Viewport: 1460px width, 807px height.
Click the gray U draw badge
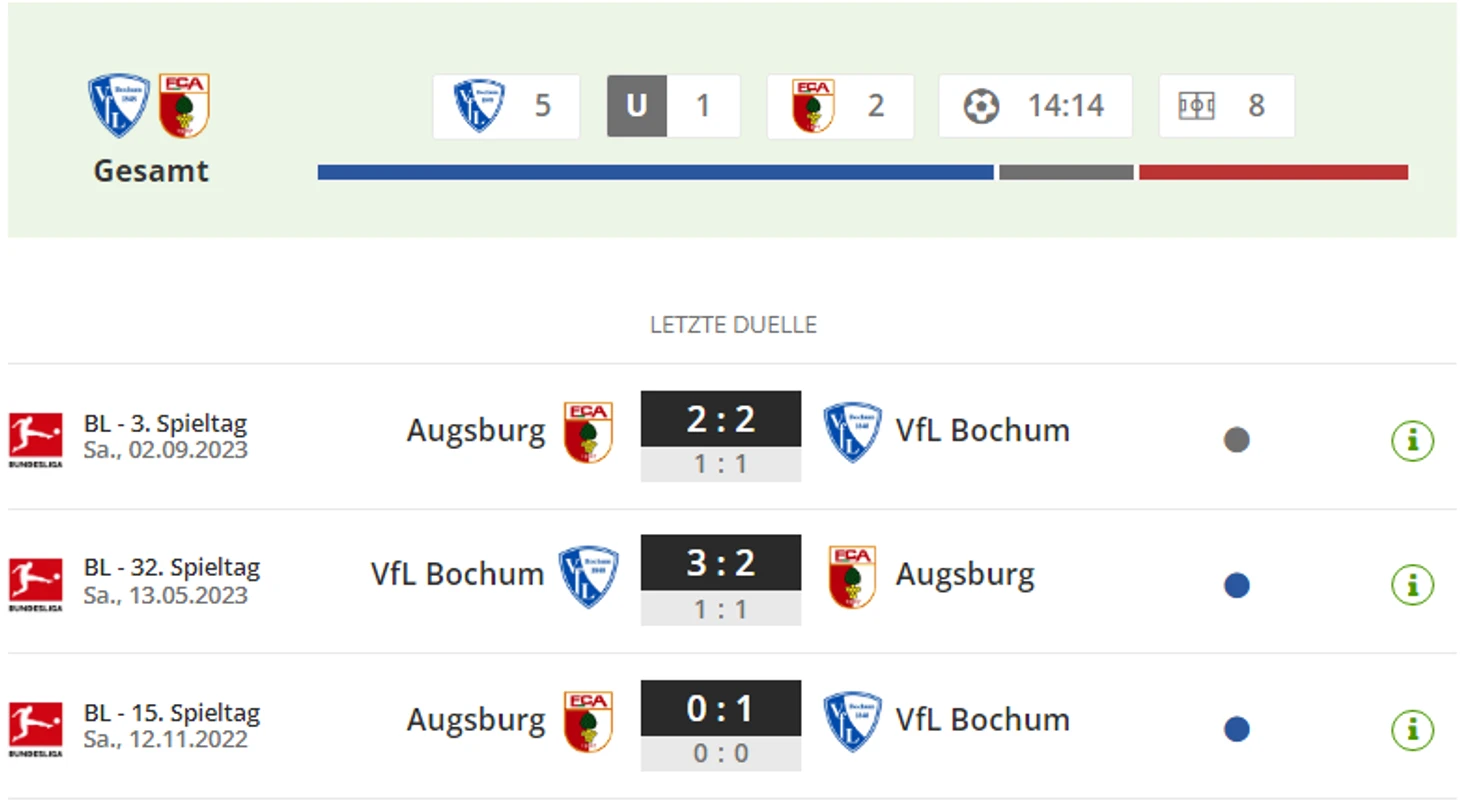tap(636, 106)
